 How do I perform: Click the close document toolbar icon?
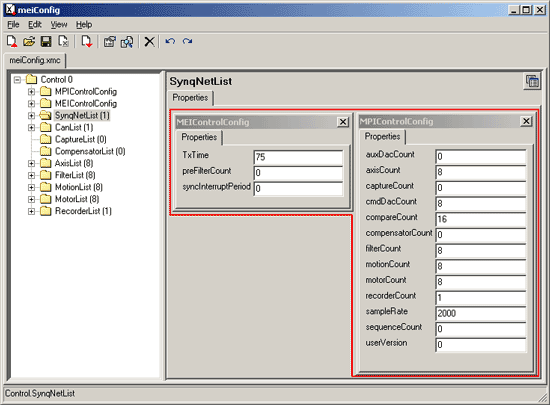coord(63,41)
